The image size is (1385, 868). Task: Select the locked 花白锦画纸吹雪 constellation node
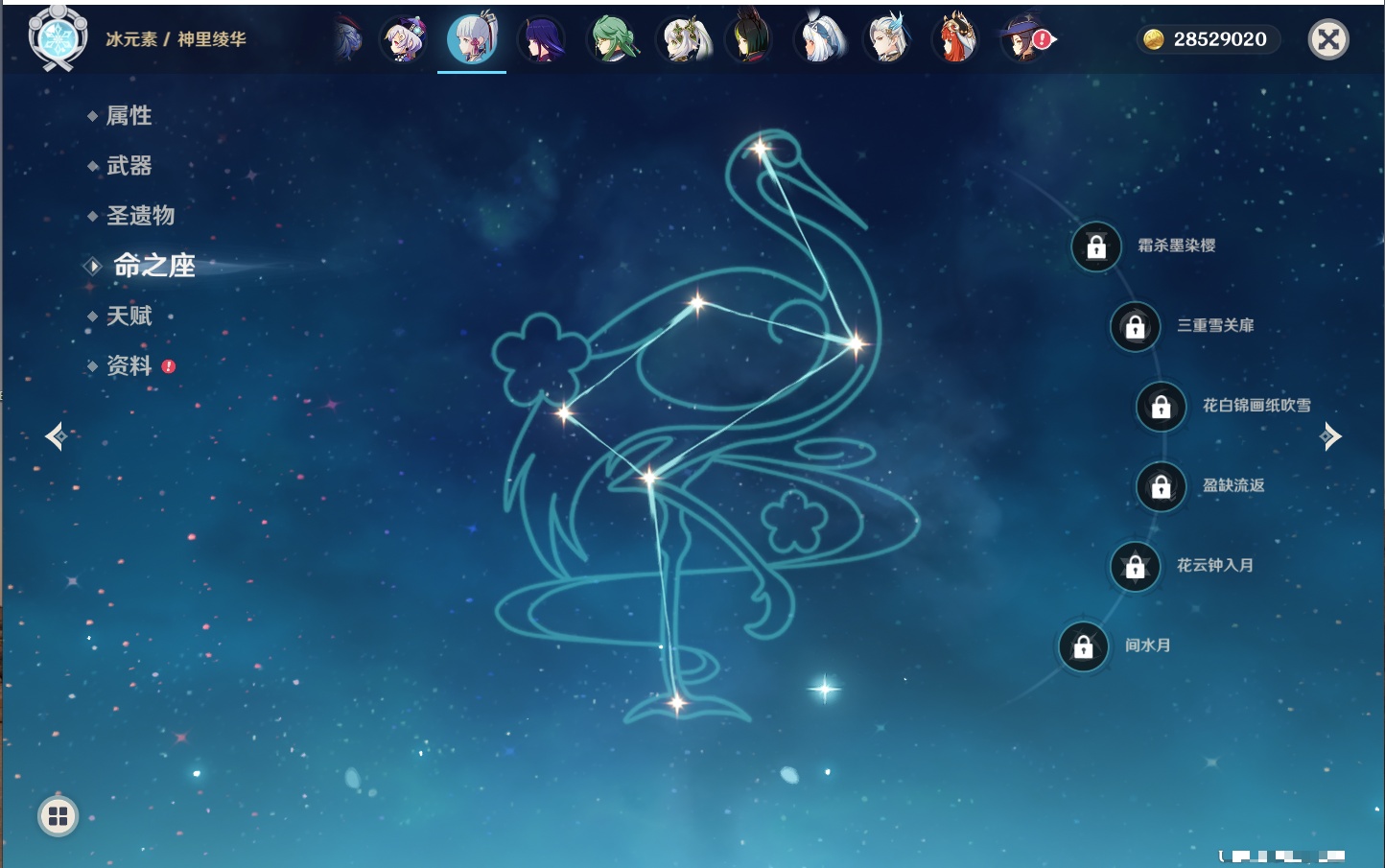point(1161,407)
